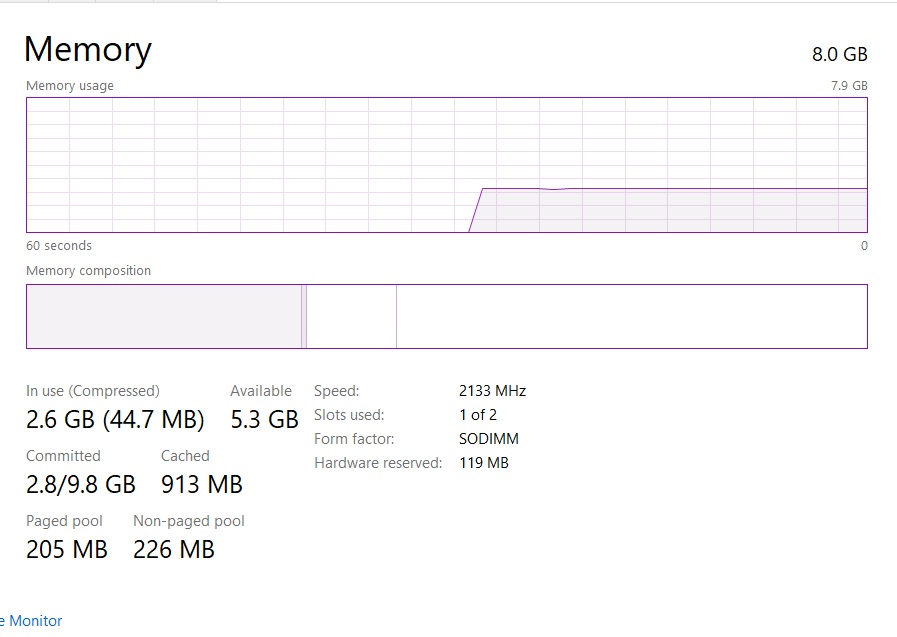Click the 60 seconds axis label
This screenshot has width=897, height=637.
click(59, 246)
